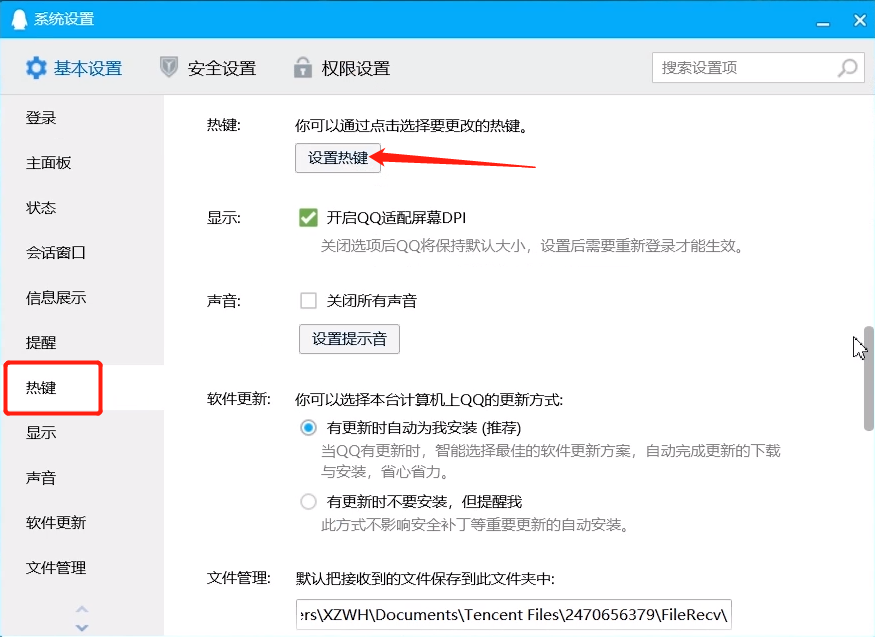
Task: Click the lock icon next to 权限设置
Action: (x=302, y=67)
